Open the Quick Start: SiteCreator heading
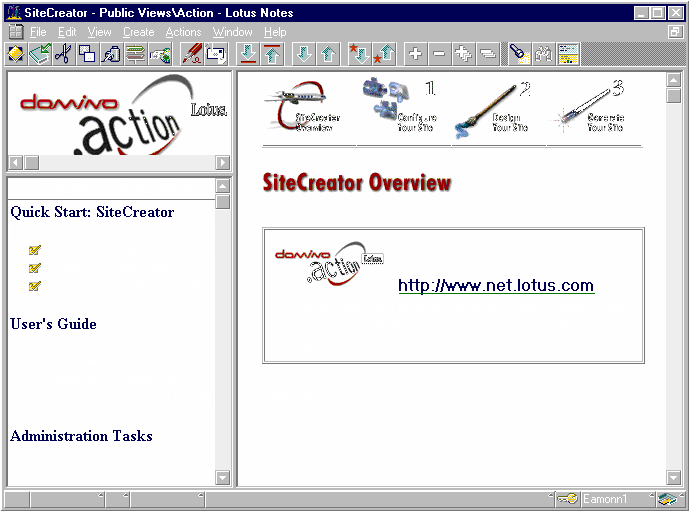Screen dimensions: 690x512 coord(92,212)
